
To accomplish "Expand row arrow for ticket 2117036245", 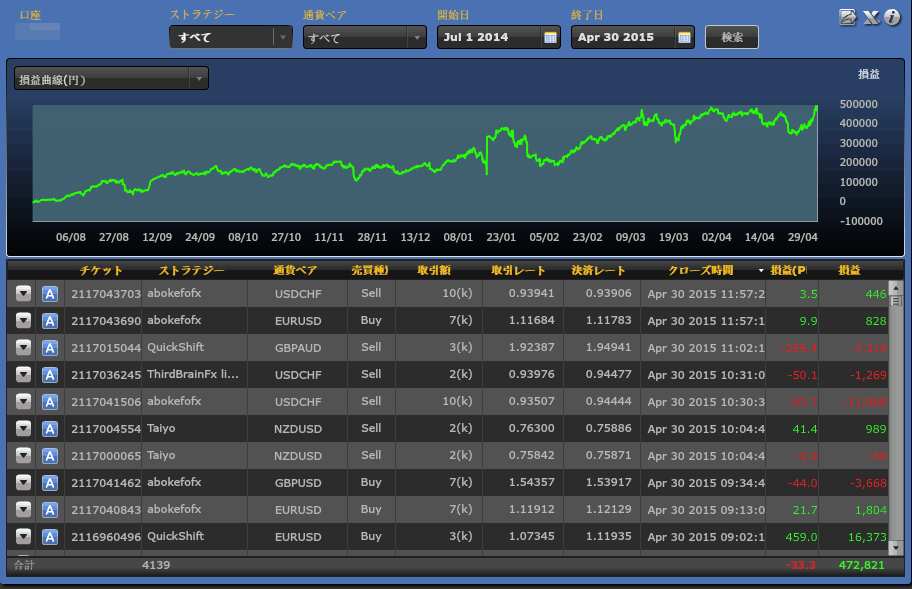I will point(23,374).
